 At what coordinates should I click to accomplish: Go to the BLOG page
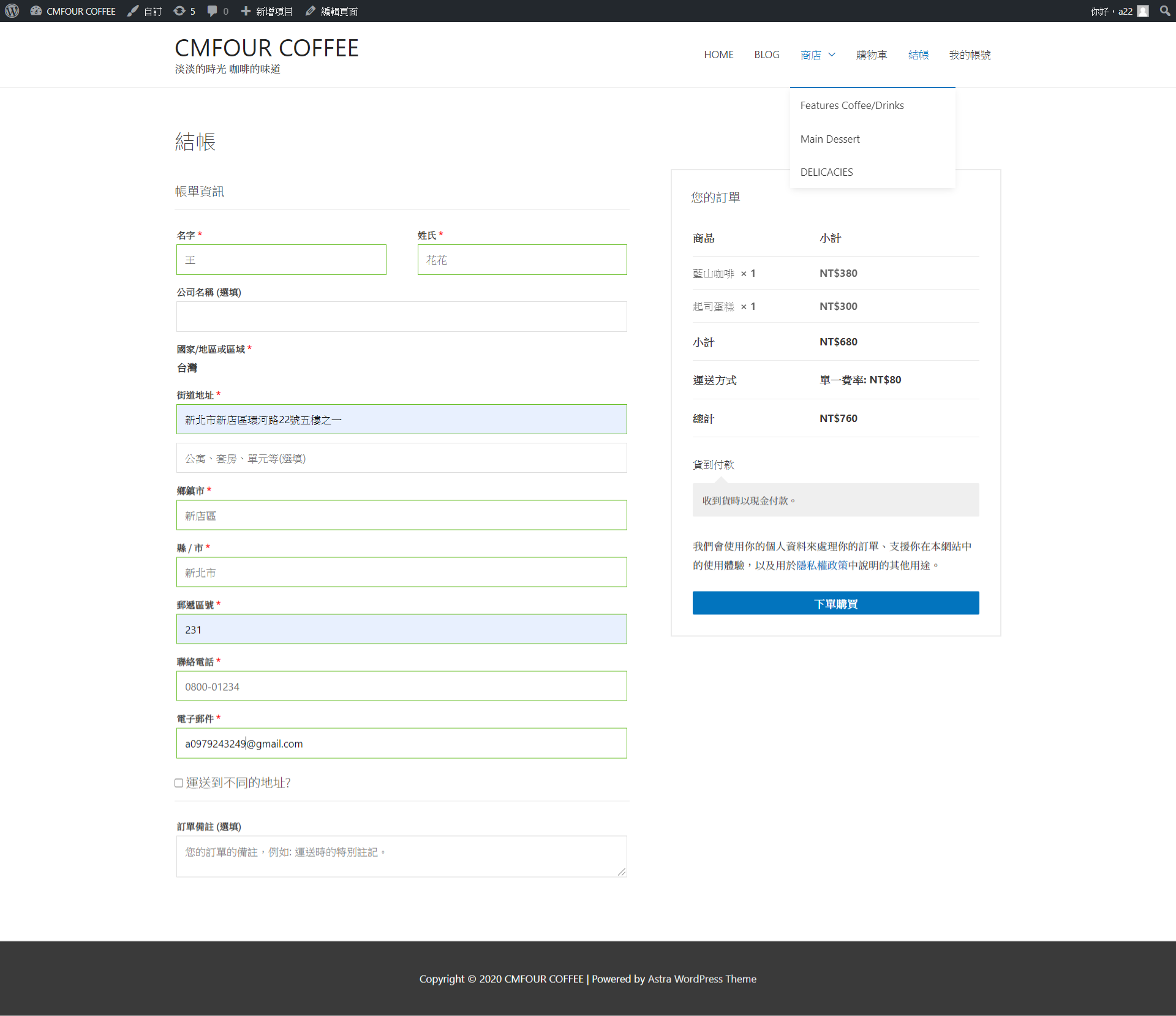coord(766,55)
